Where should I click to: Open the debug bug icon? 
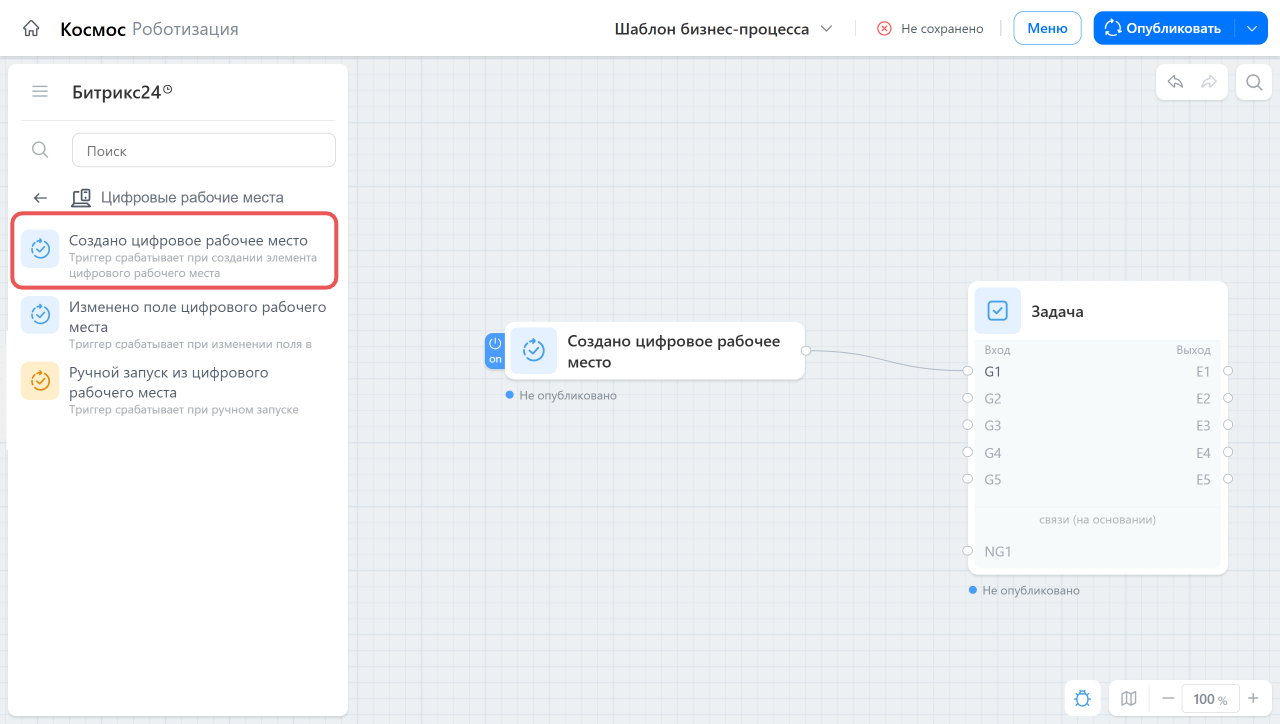(1082, 699)
